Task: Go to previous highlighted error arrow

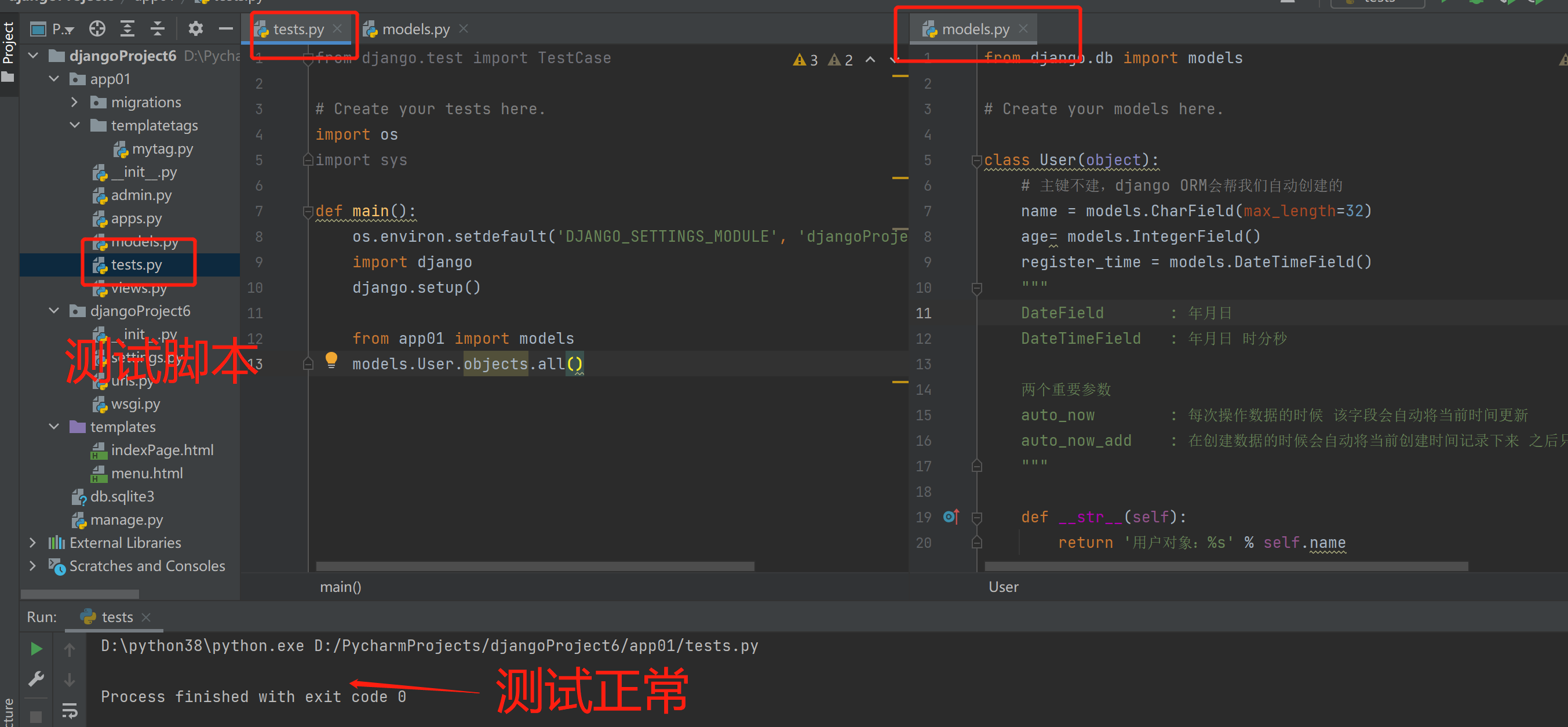Action: click(870, 59)
